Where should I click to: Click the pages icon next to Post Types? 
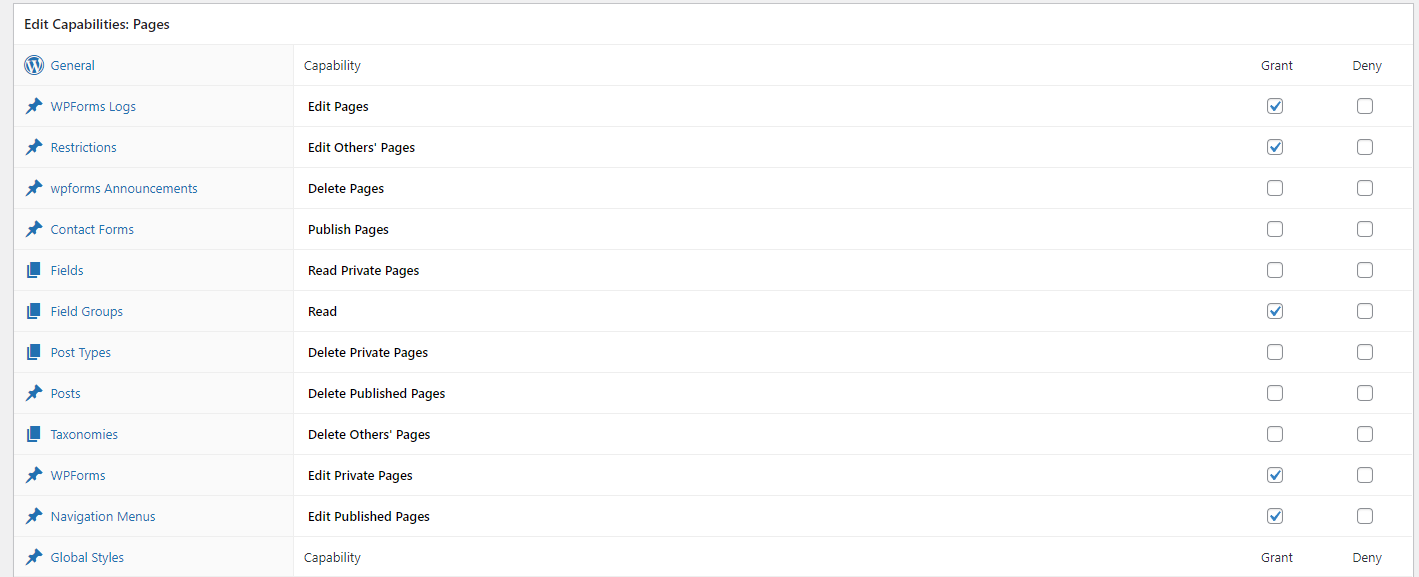pyautogui.click(x=34, y=352)
